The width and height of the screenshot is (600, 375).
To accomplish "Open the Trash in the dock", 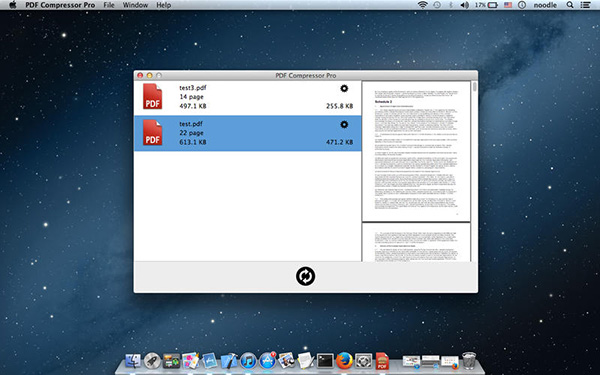I will tap(469, 360).
